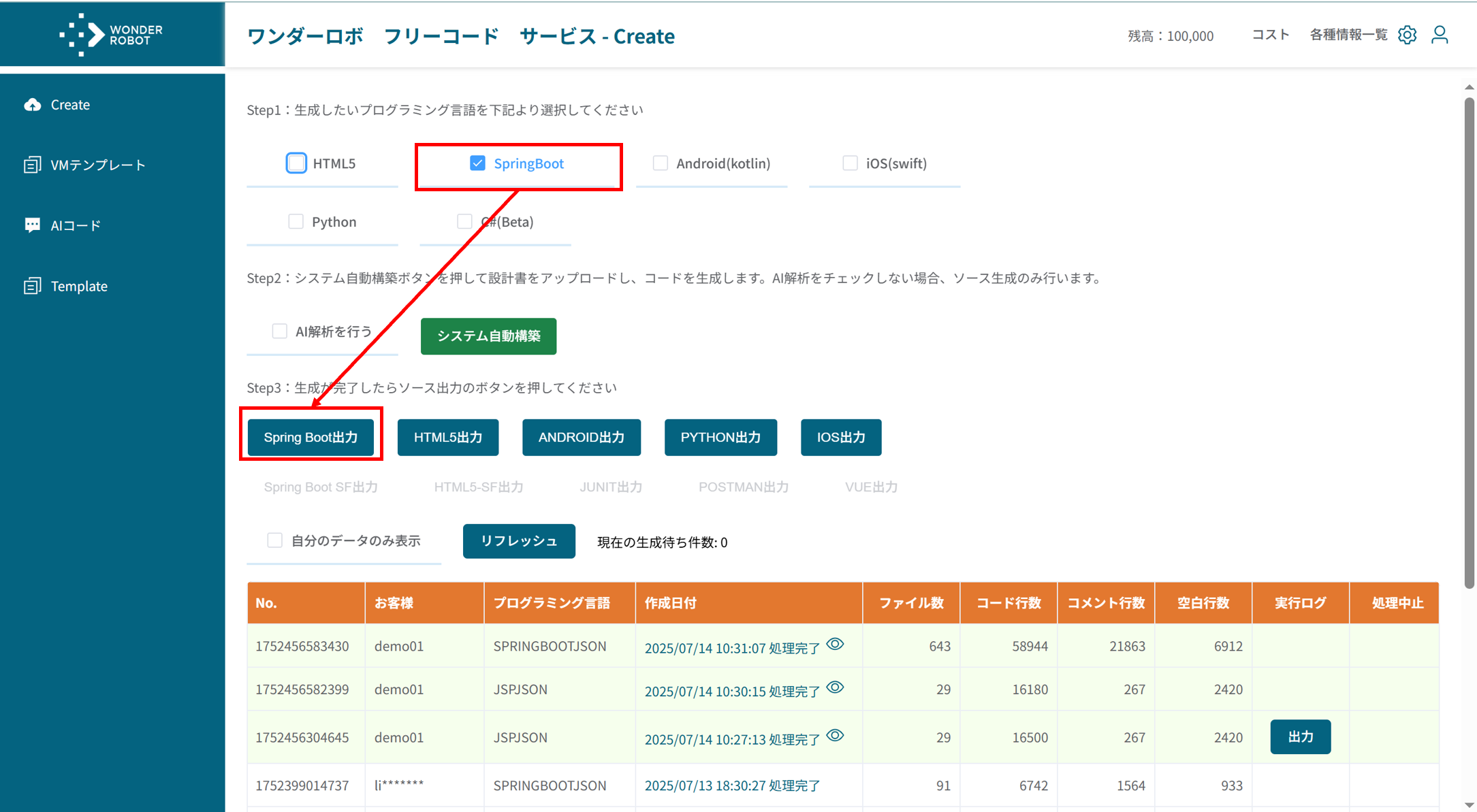The image size is (1477, 812).
Task: Click the disabled Spring Boot SF出力 button
Action: click(321, 487)
